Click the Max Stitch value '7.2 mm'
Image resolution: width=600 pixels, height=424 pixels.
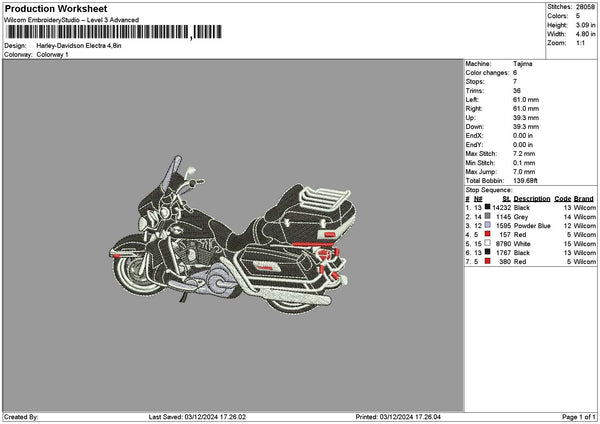click(x=524, y=154)
